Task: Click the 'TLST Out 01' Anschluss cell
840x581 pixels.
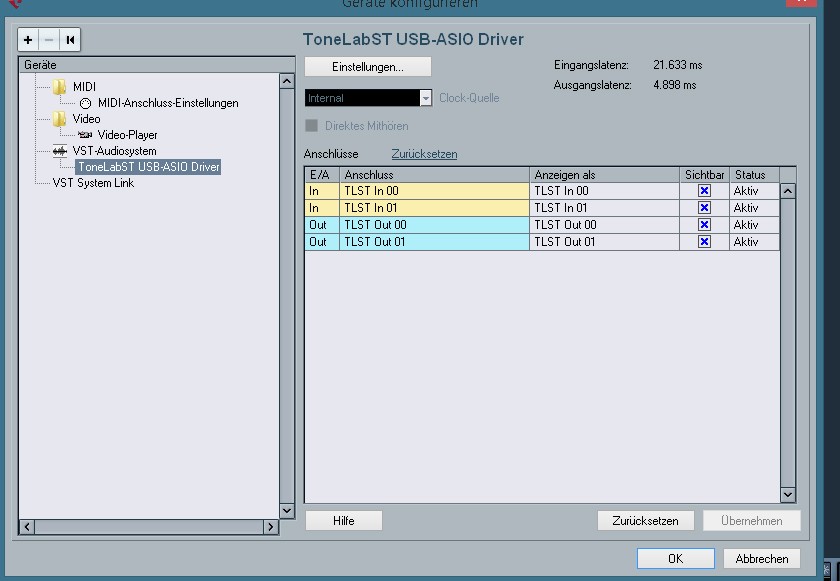Action: click(434, 242)
